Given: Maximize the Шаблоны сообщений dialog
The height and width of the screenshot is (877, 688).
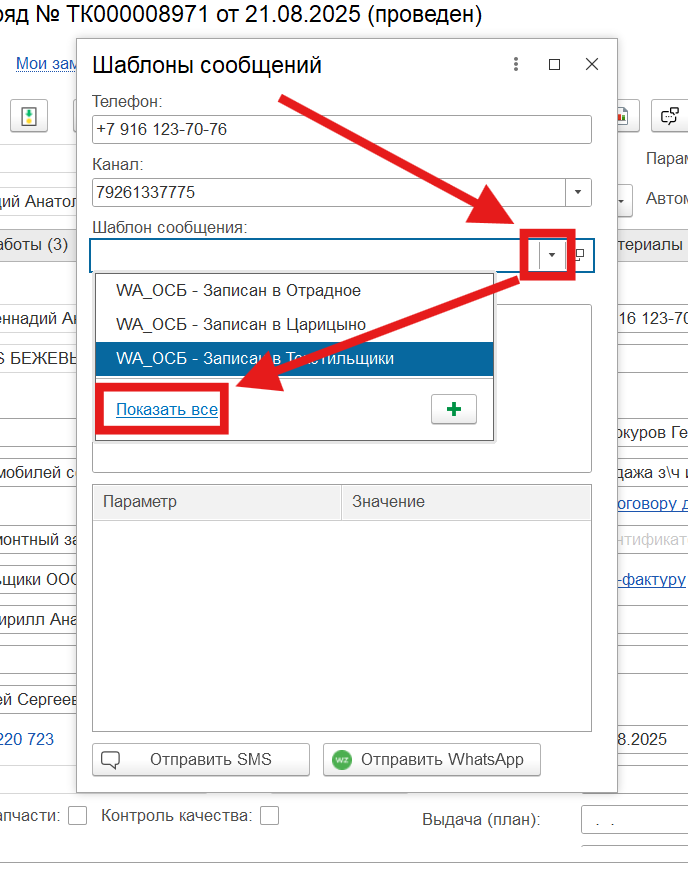Looking at the screenshot, I should click(x=554, y=64).
